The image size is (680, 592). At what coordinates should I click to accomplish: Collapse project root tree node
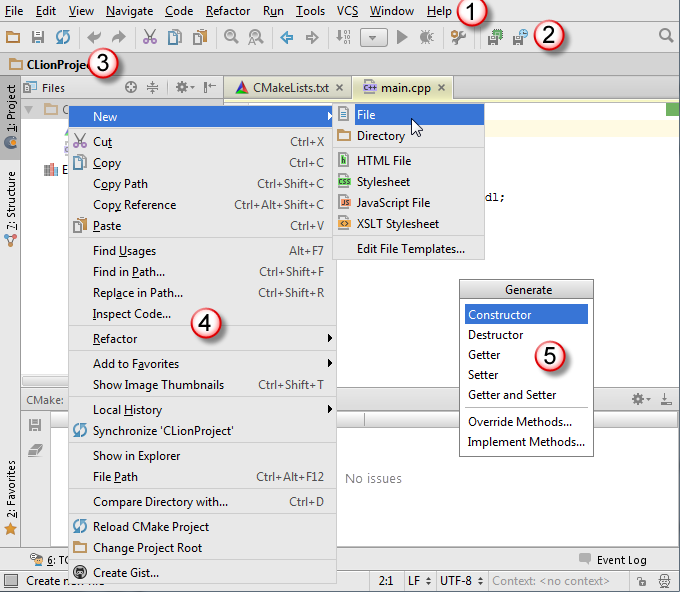tap(29, 109)
